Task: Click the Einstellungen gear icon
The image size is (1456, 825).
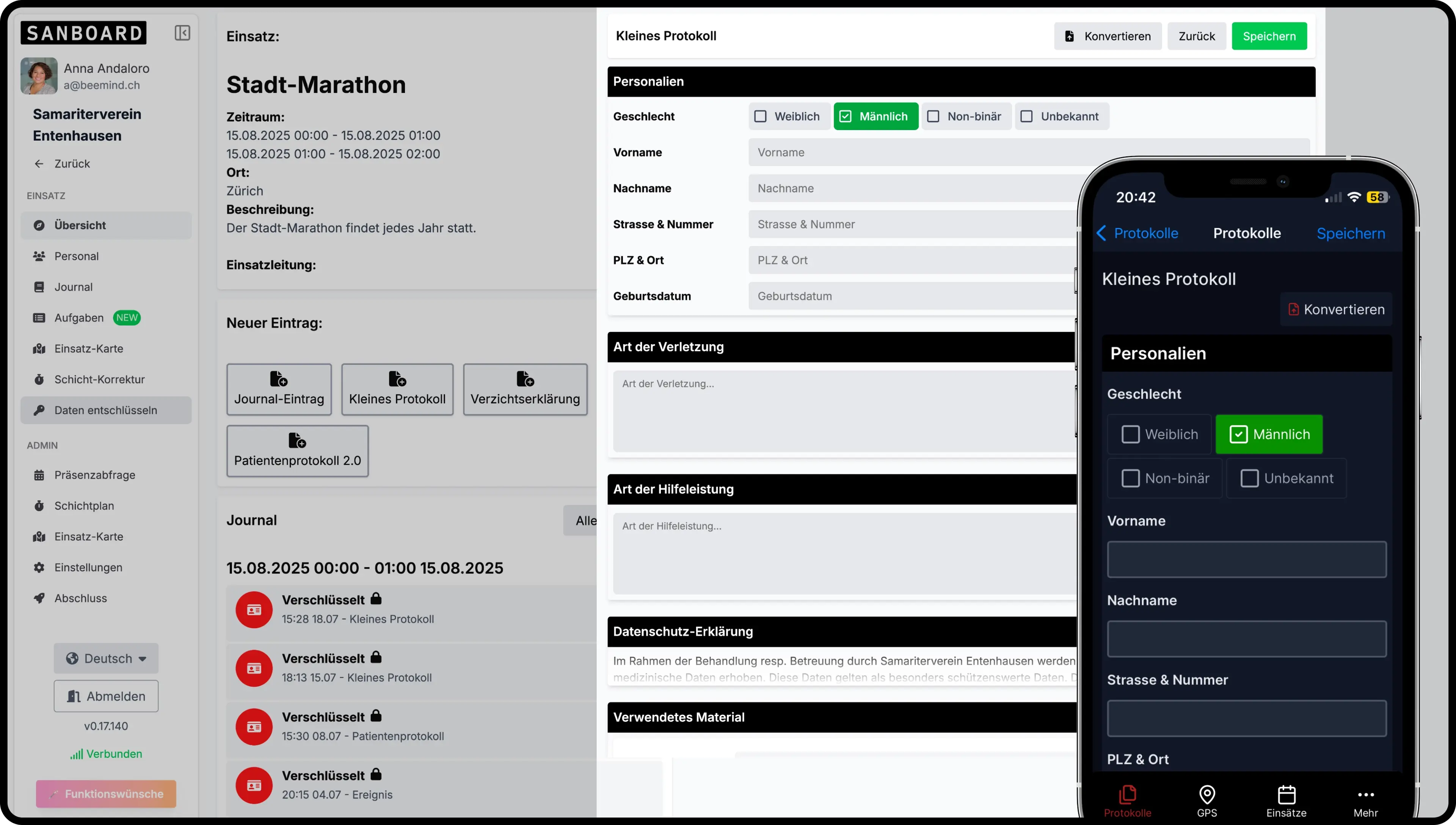Action: coord(39,567)
